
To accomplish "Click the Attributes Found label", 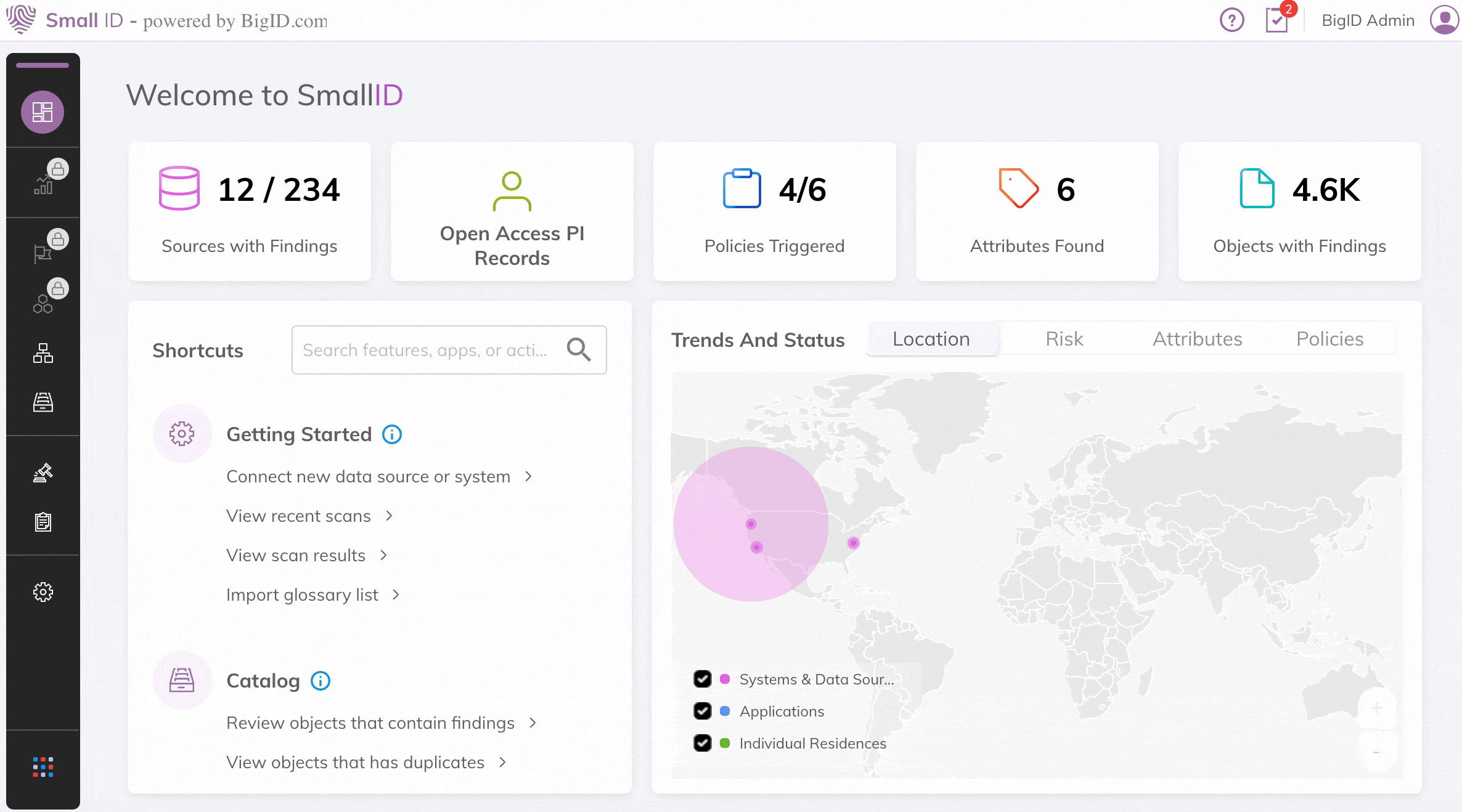I will (1037, 246).
